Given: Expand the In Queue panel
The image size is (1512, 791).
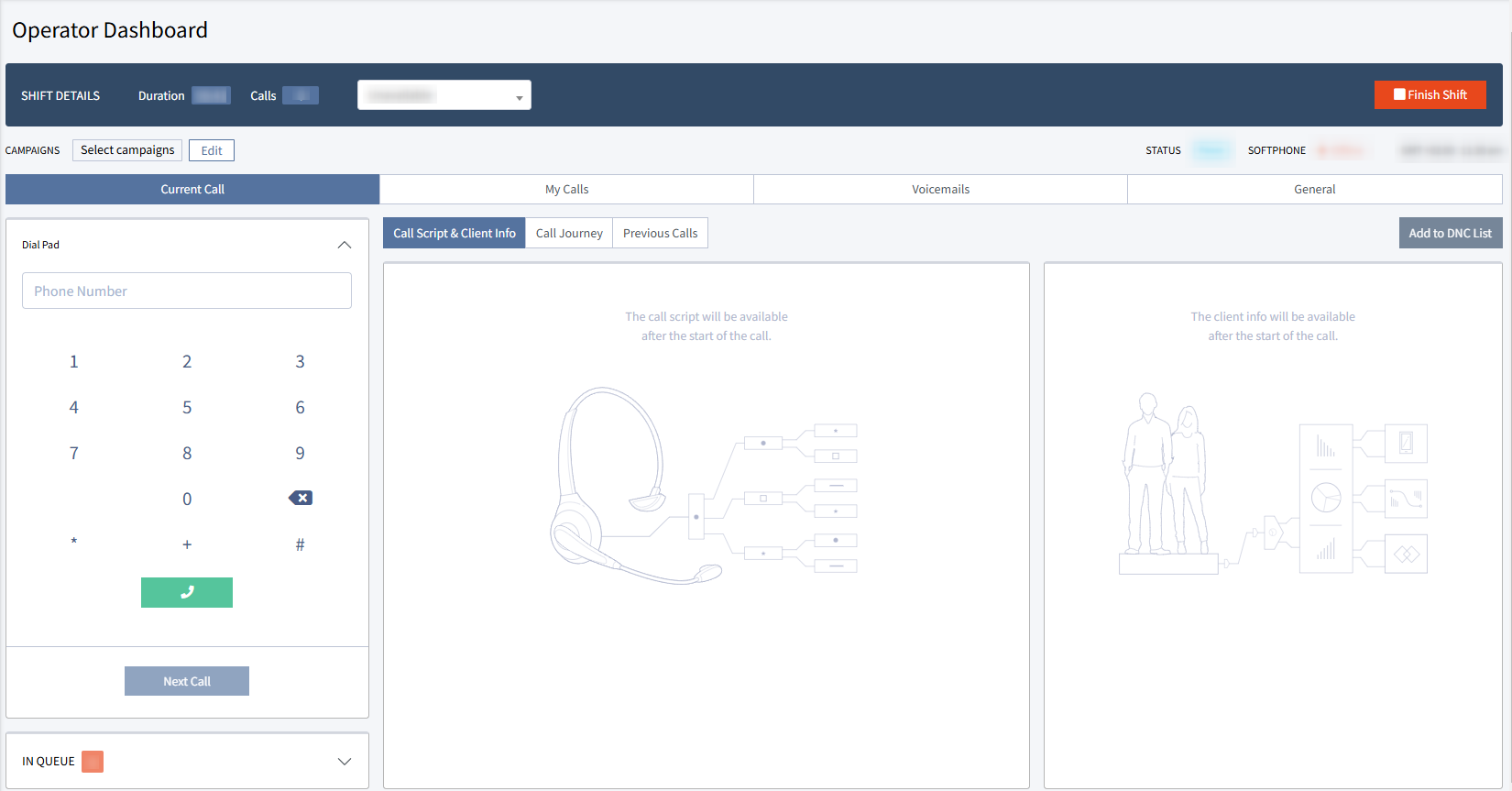Looking at the screenshot, I should [345, 762].
